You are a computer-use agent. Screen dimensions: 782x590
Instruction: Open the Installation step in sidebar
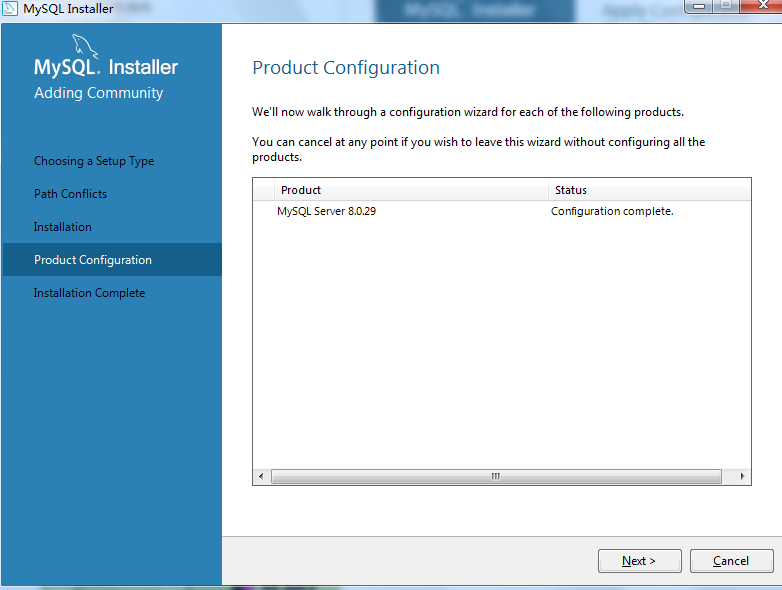[x=63, y=227]
